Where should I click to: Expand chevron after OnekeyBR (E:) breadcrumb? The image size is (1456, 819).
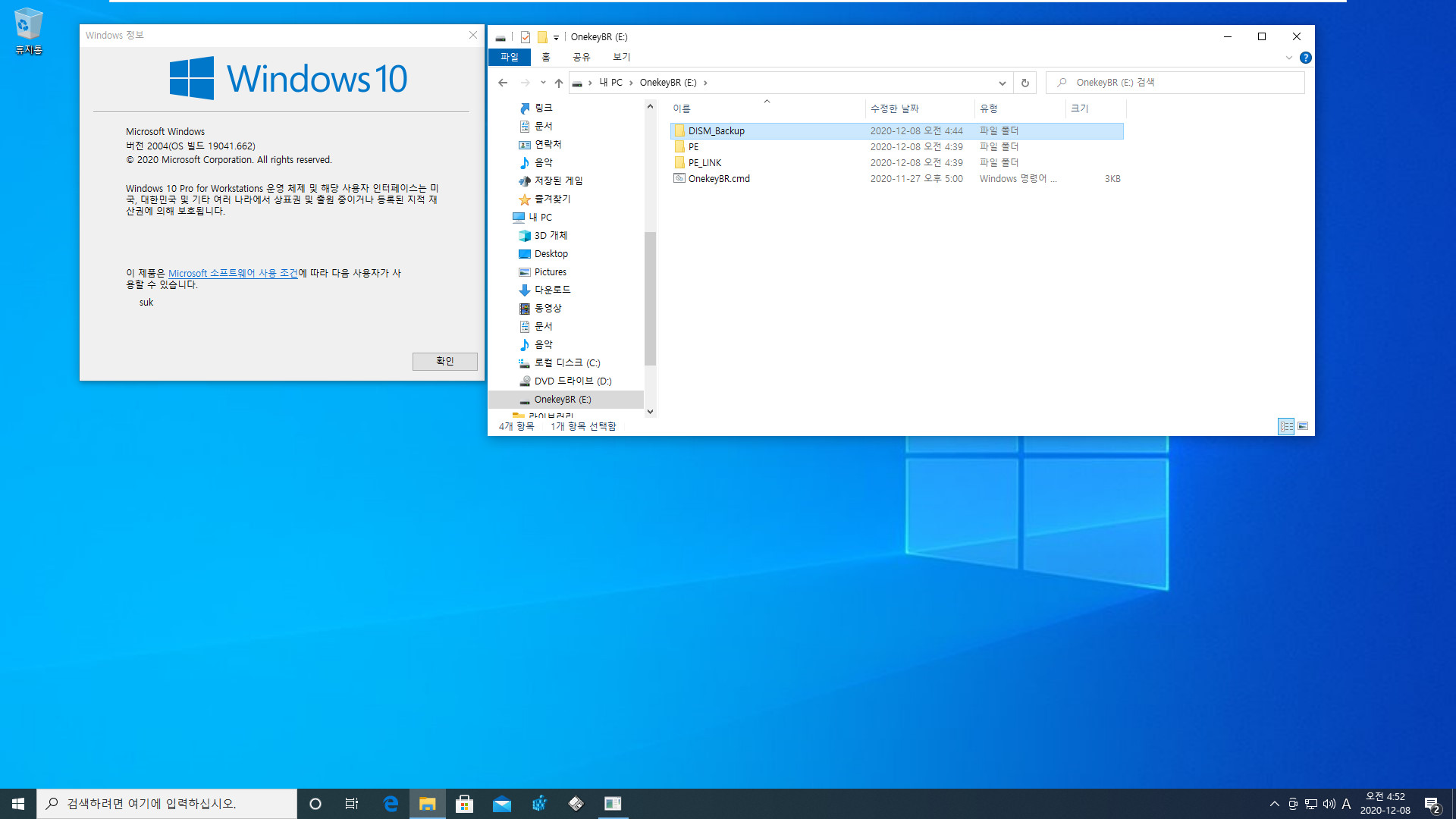tap(705, 83)
